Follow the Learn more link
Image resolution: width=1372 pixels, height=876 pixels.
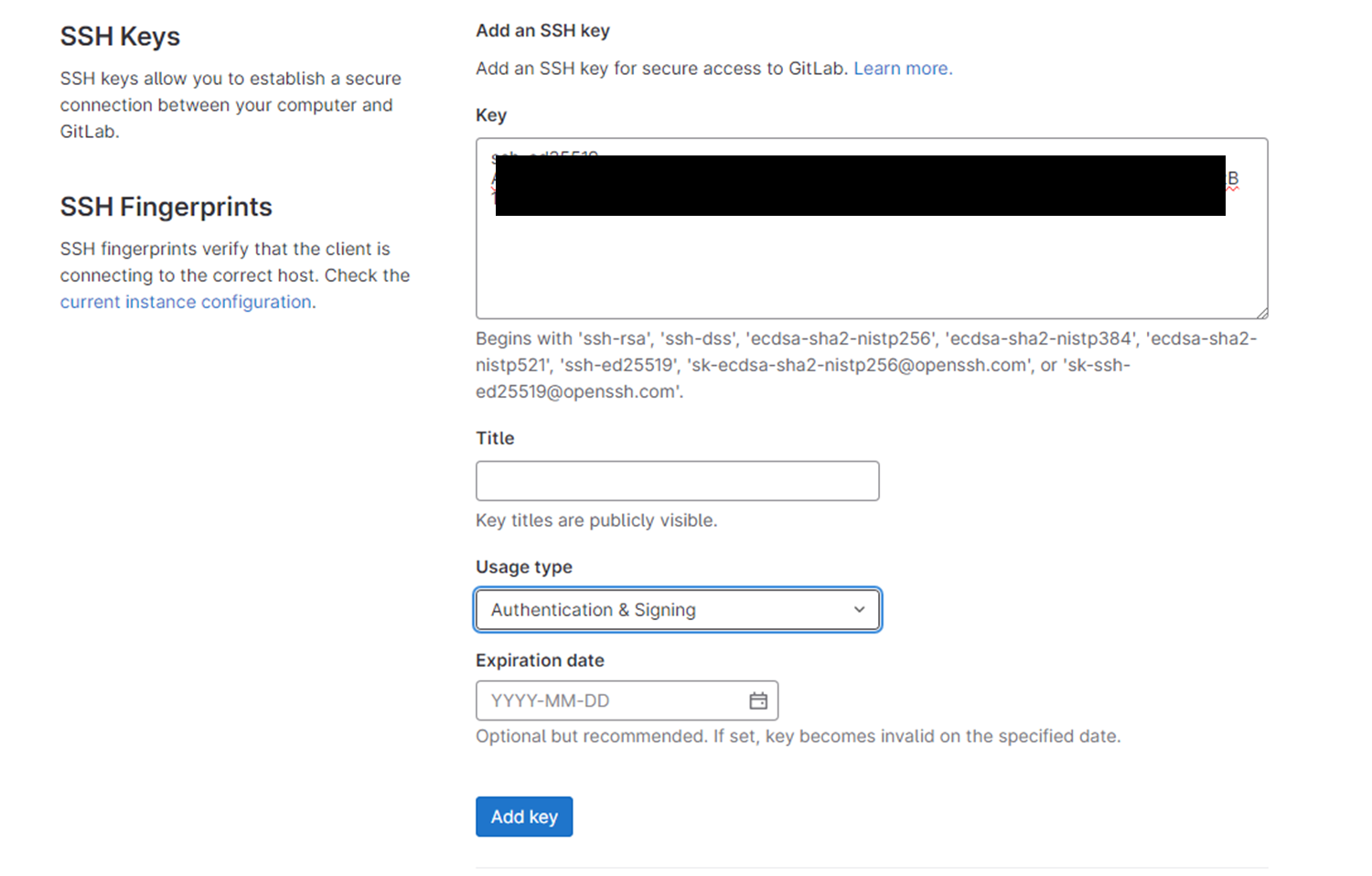pyautogui.click(x=903, y=69)
